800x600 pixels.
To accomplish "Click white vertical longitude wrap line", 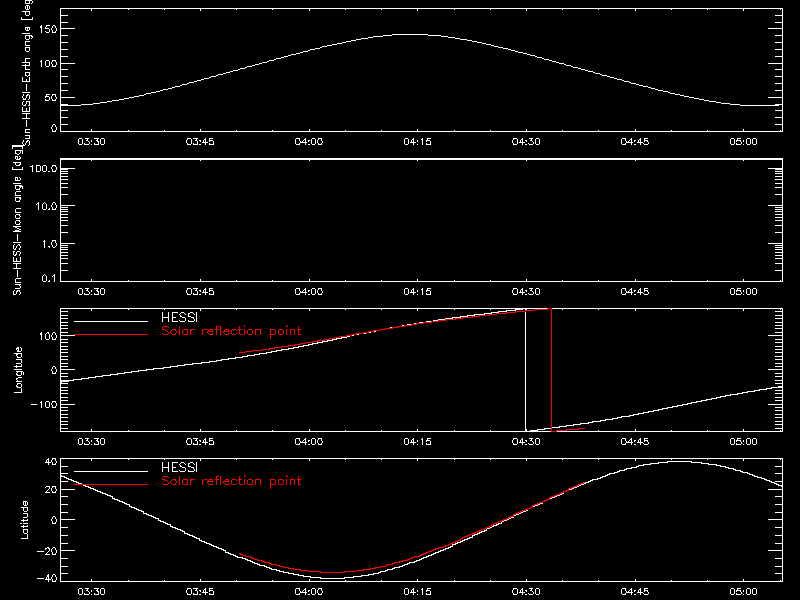I will [x=526, y=370].
